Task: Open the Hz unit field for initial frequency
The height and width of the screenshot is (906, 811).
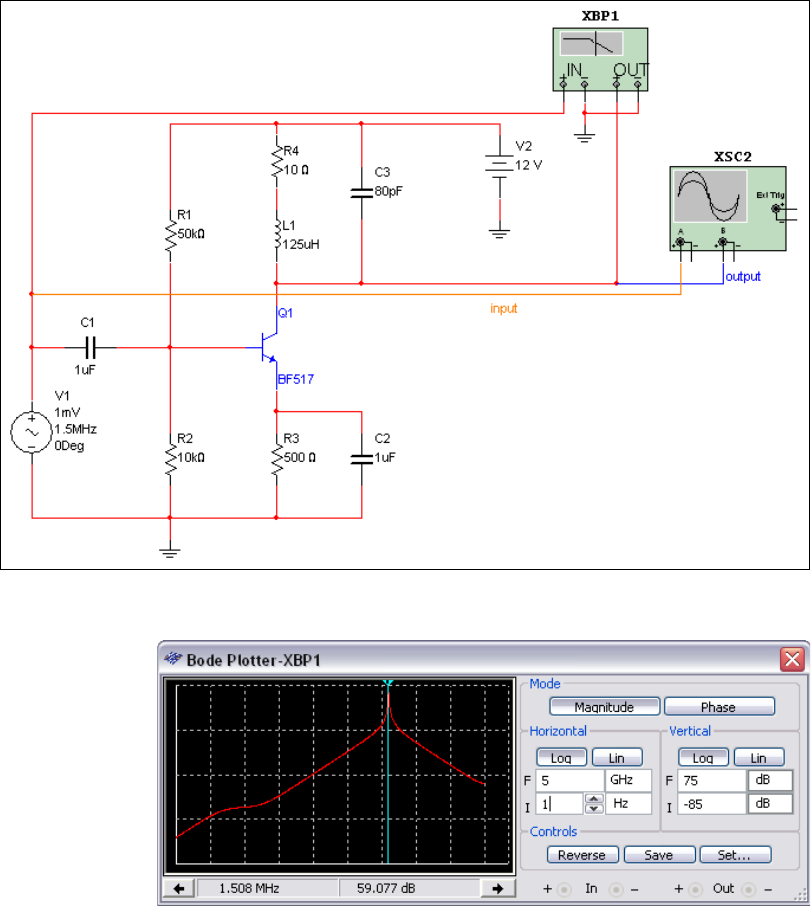Action: tap(628, 803)
